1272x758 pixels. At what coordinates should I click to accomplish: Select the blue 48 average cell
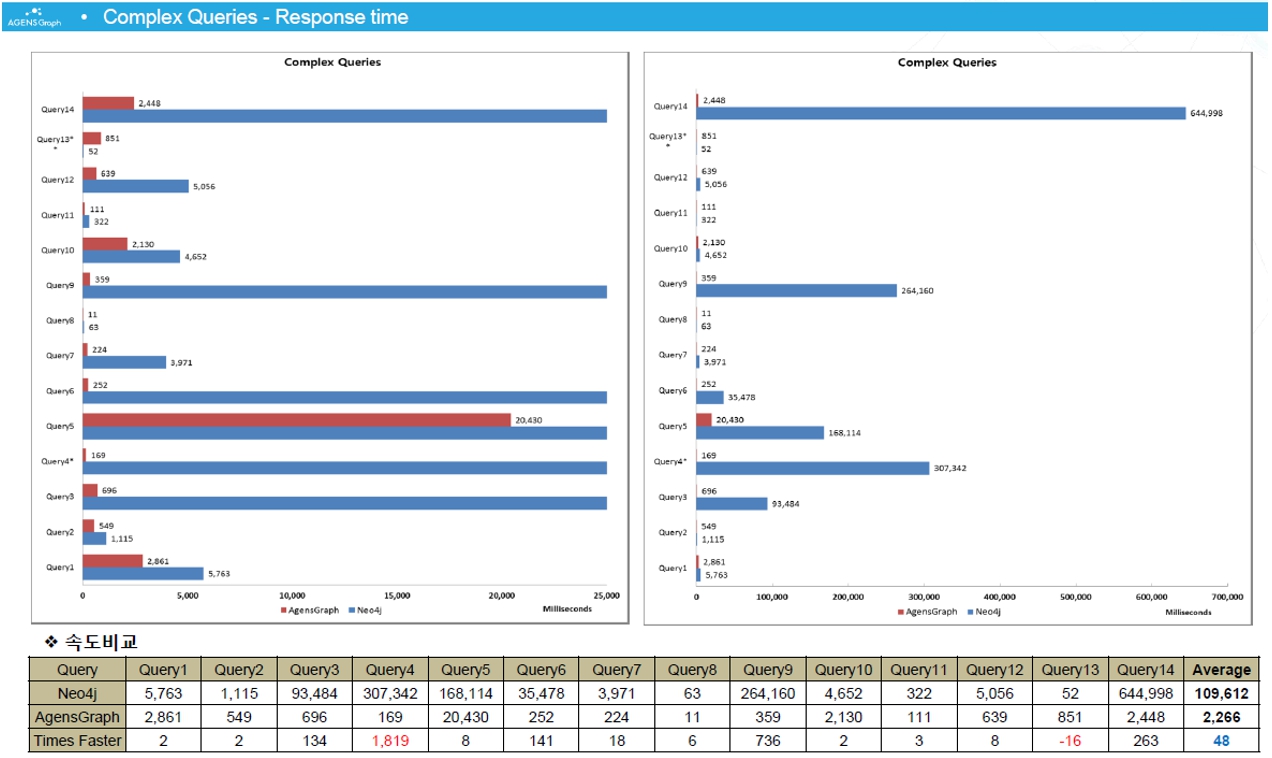(1220, 740)
